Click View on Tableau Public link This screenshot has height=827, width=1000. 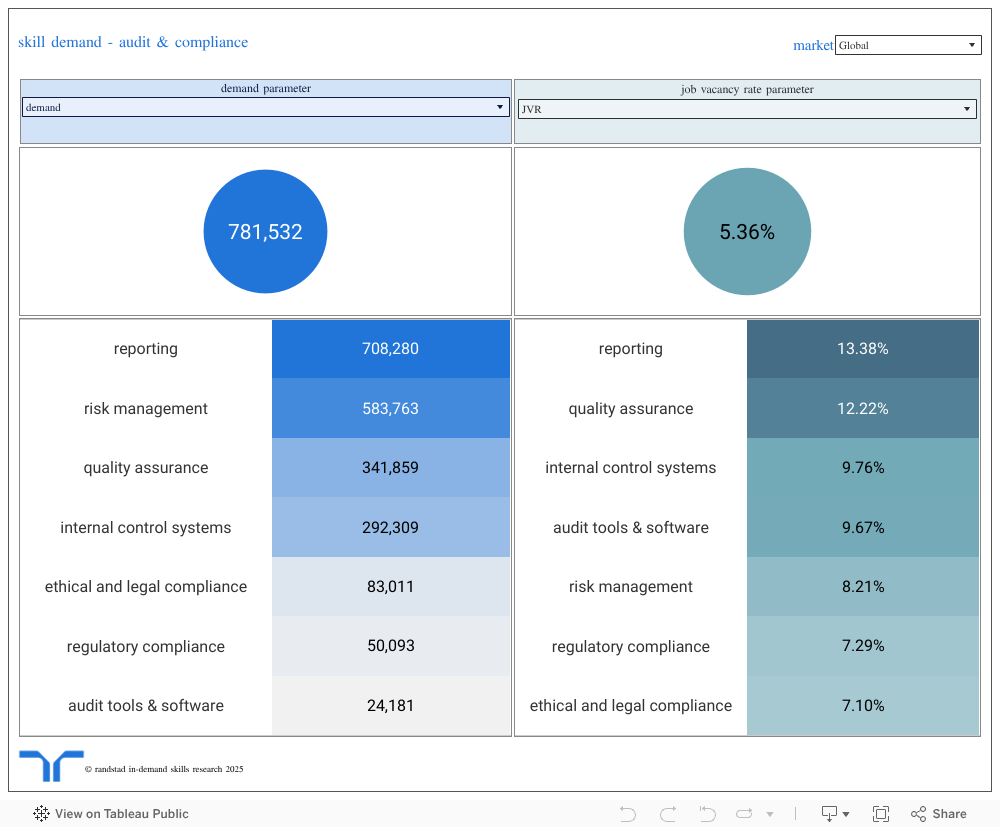[121, 814]
